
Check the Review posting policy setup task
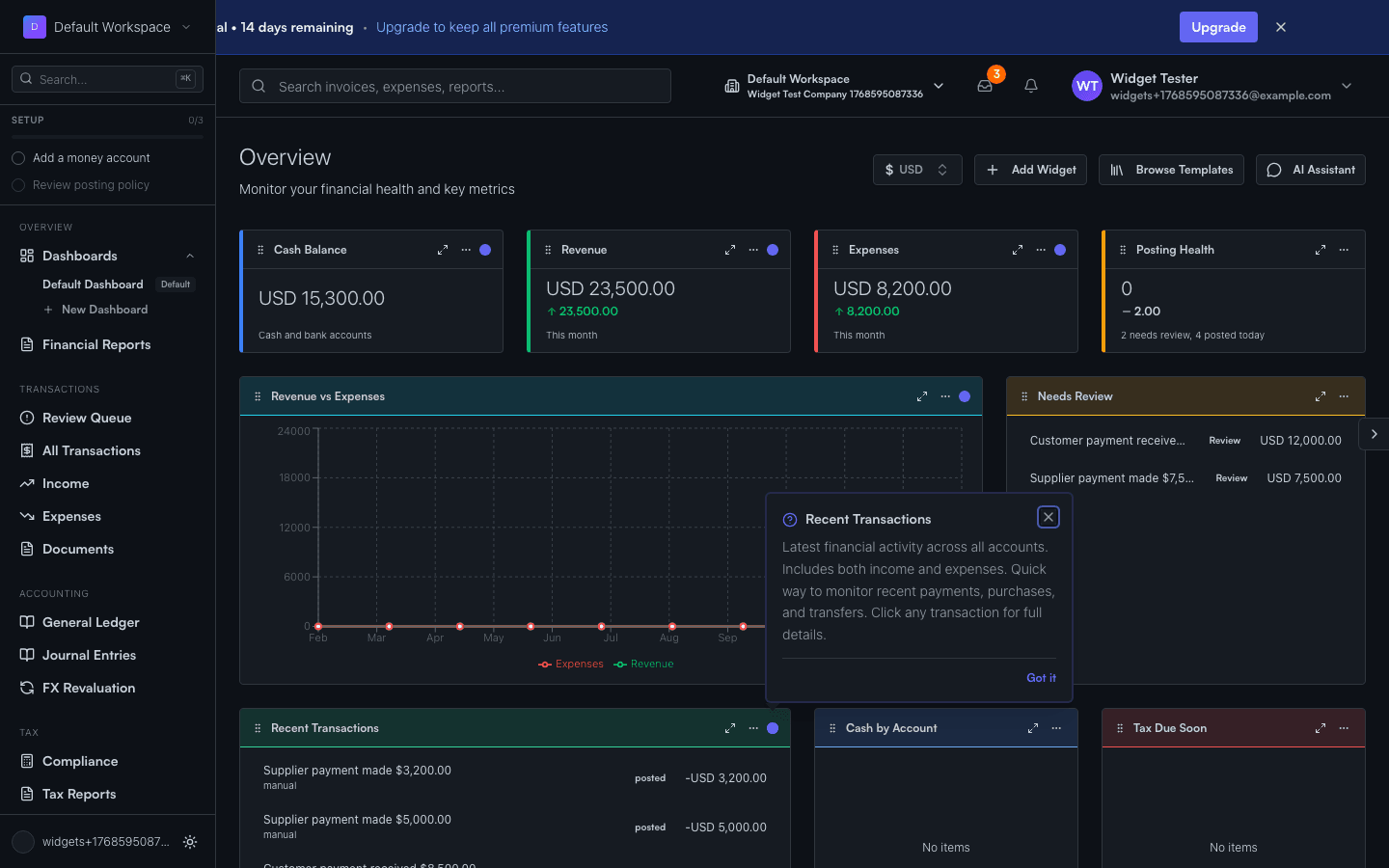click(x=18, y=184)
